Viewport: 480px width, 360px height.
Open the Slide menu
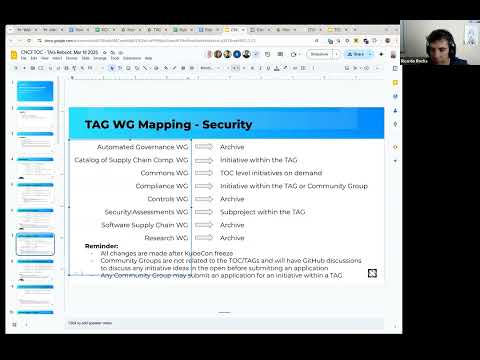(x=86, y=58)
